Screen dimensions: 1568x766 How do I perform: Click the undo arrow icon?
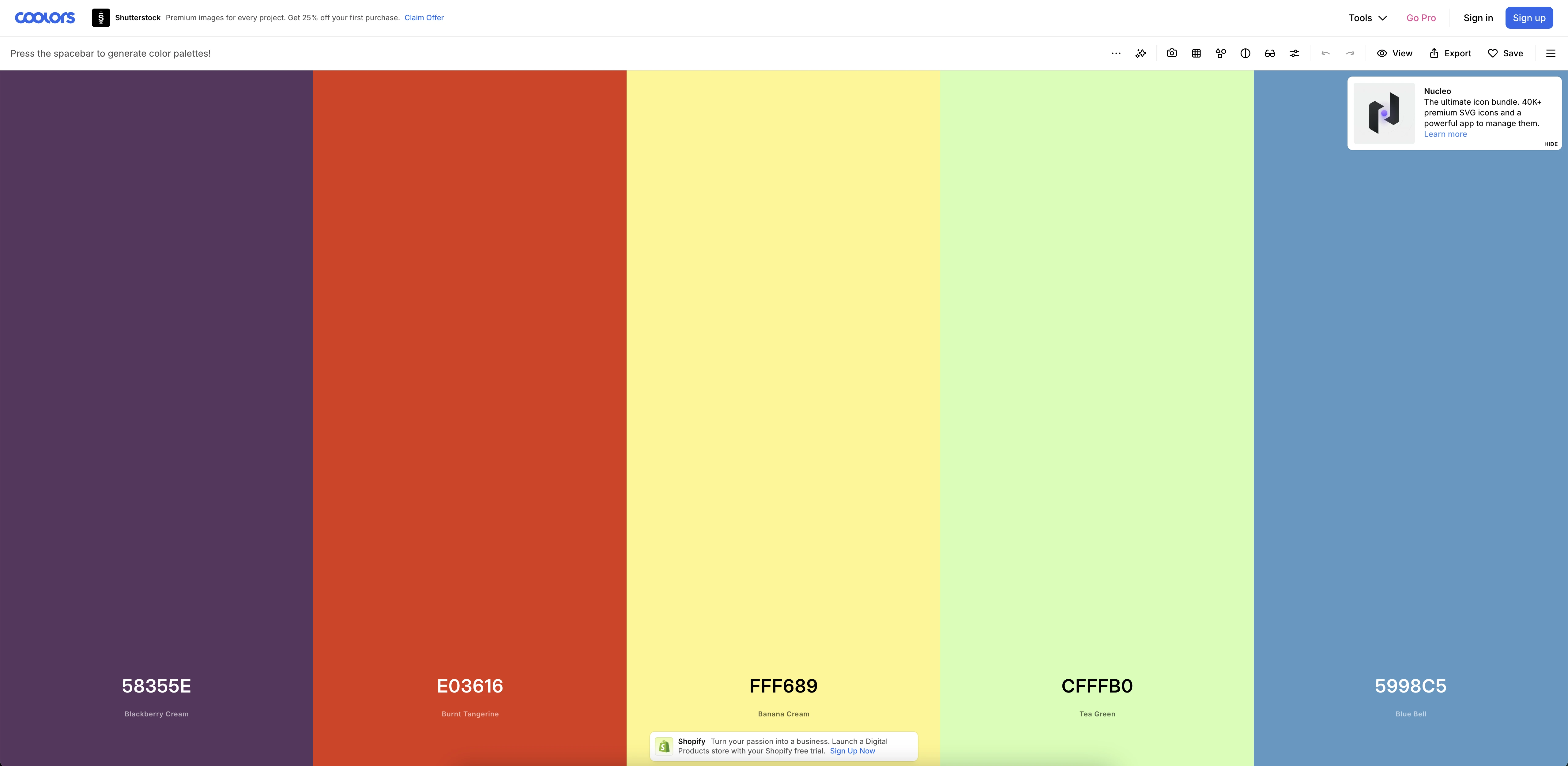click(x=1325, y=54)
